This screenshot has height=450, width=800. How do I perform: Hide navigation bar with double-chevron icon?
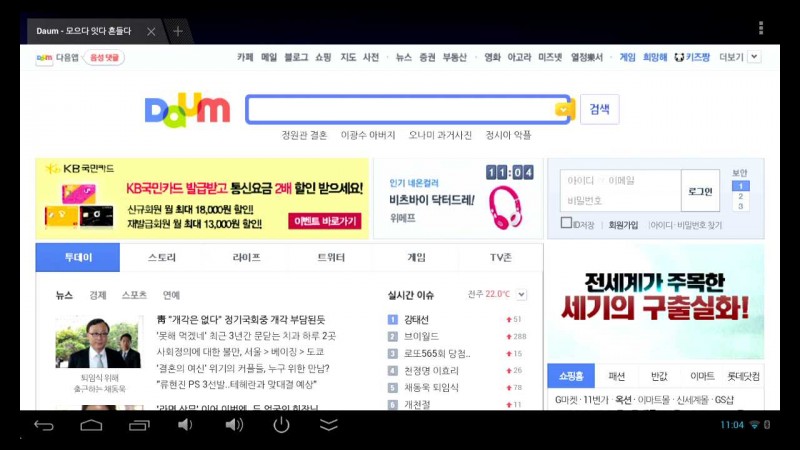pos(329,424)
